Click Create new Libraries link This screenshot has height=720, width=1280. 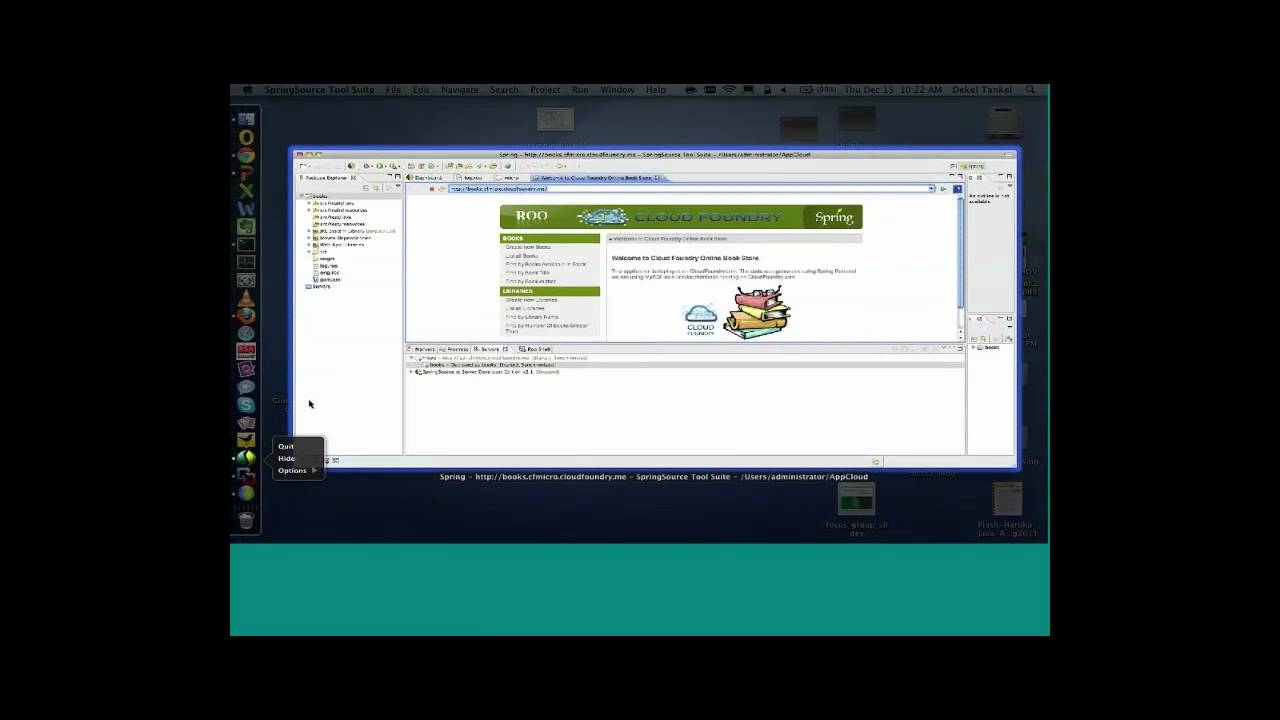(531, 300)
